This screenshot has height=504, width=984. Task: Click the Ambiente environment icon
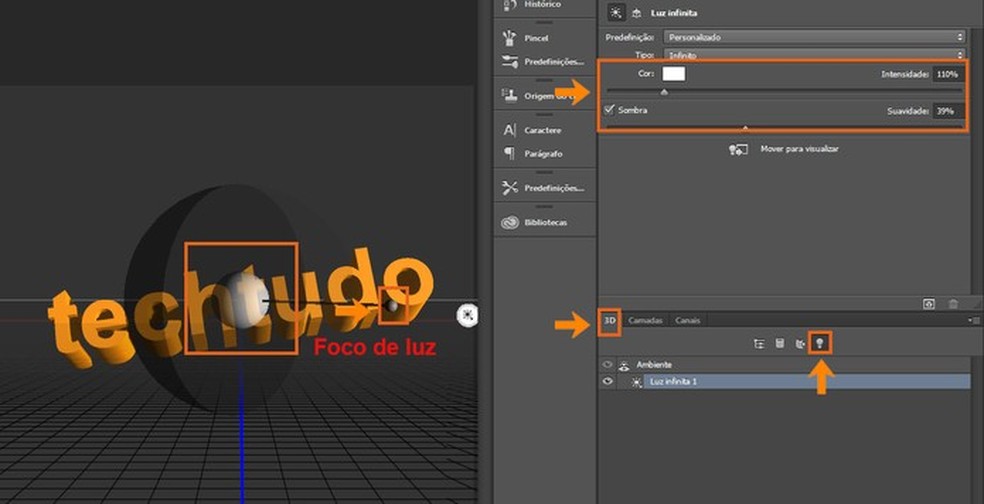click(x=624, y=365)
